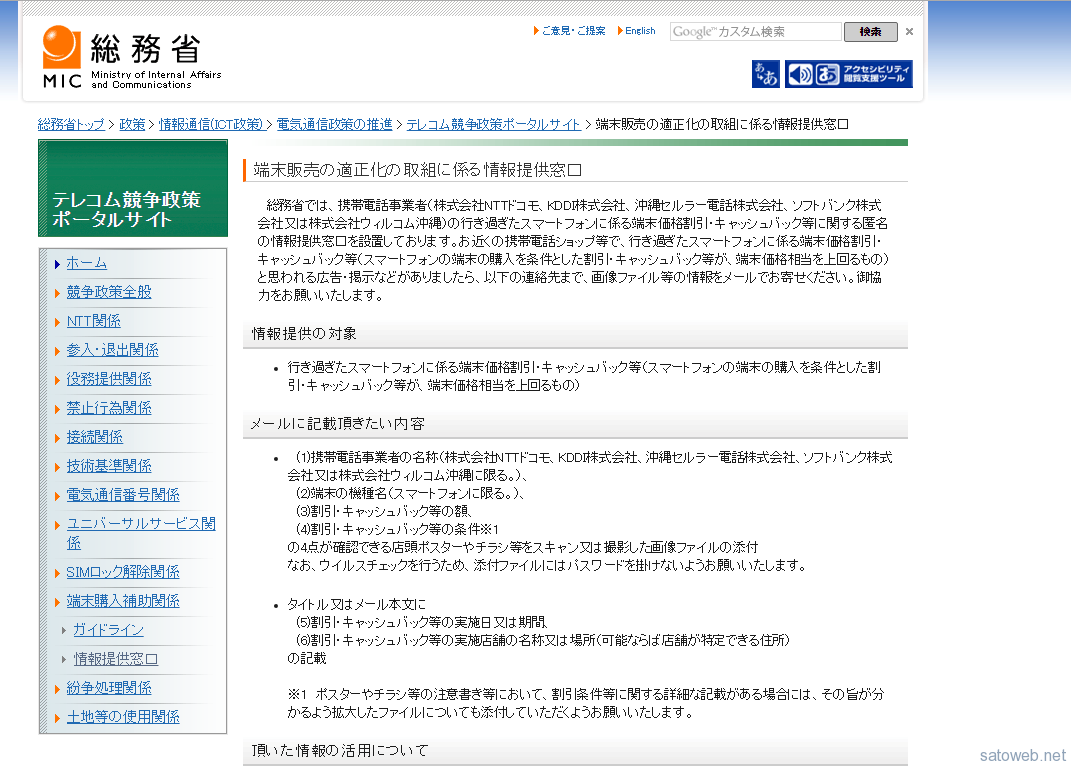Click the page heading 端末販売の適正化の取組に係る情報提供窓口

(417, 170)
